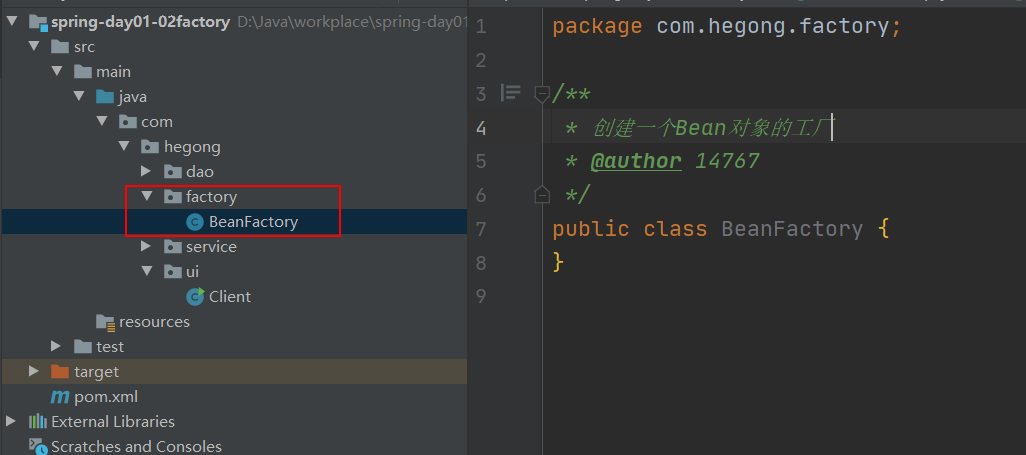Click the src folder icon

coord(60,47)
